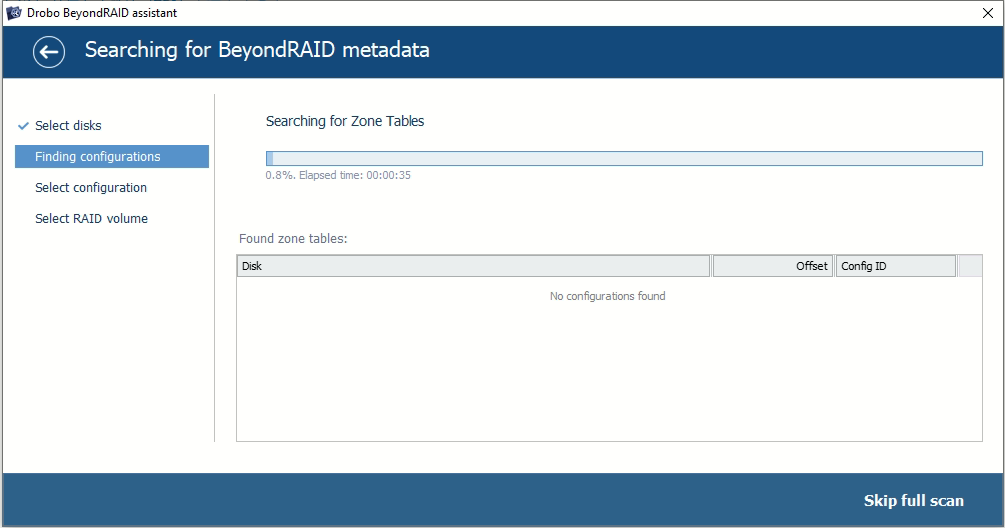The height and width of the screenshot is (528, 1005).
Task: Click the "Searching for Zone Tables" heading
Action: pos(345,121)
